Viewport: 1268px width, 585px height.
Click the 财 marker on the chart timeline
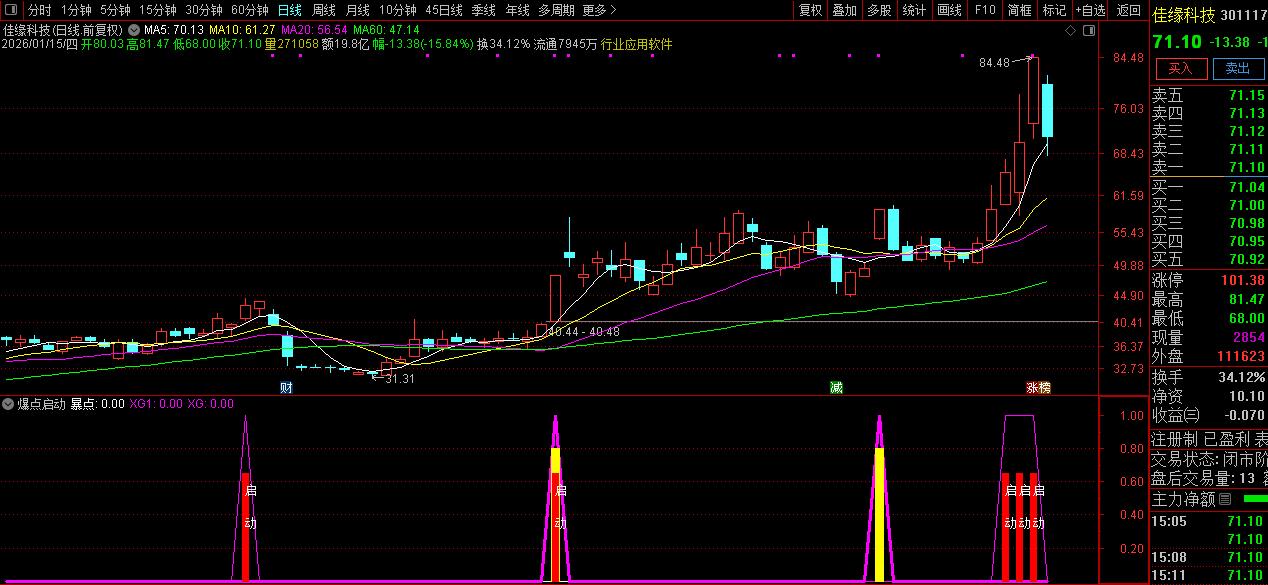click(286, 387)
